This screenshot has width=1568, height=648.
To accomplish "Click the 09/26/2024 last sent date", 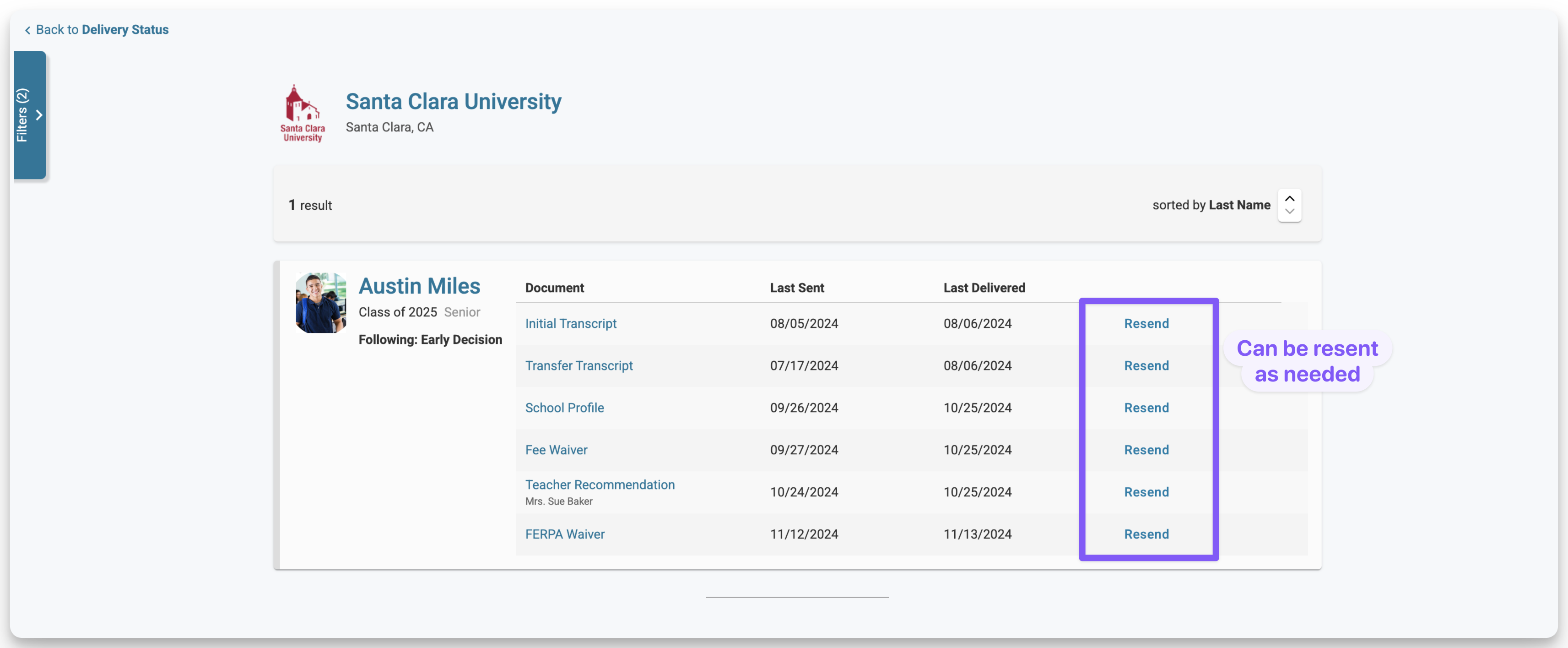I will click(x=804, y=408).
